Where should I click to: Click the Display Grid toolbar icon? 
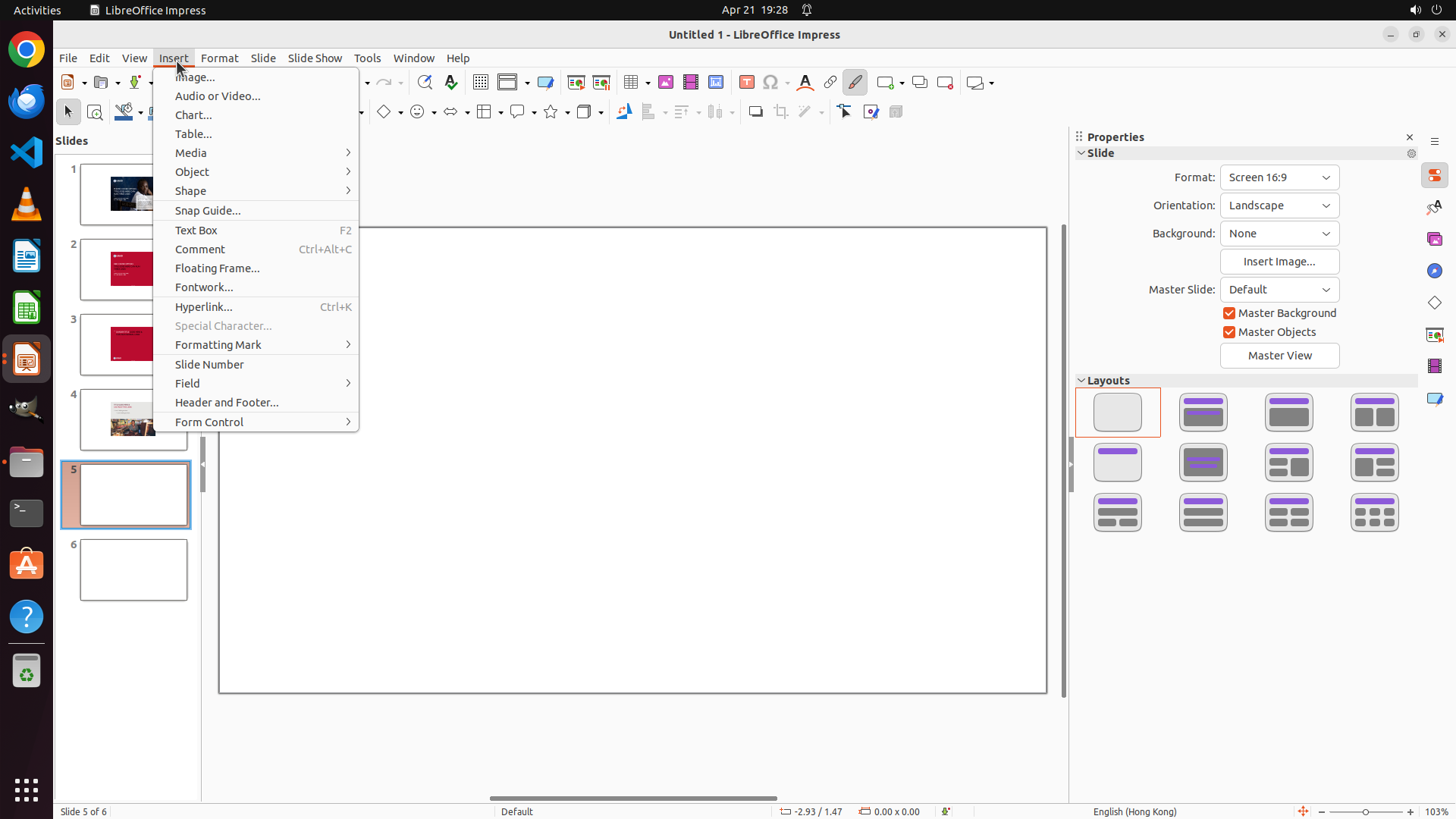pyautogui.click(x=481, y=82)
